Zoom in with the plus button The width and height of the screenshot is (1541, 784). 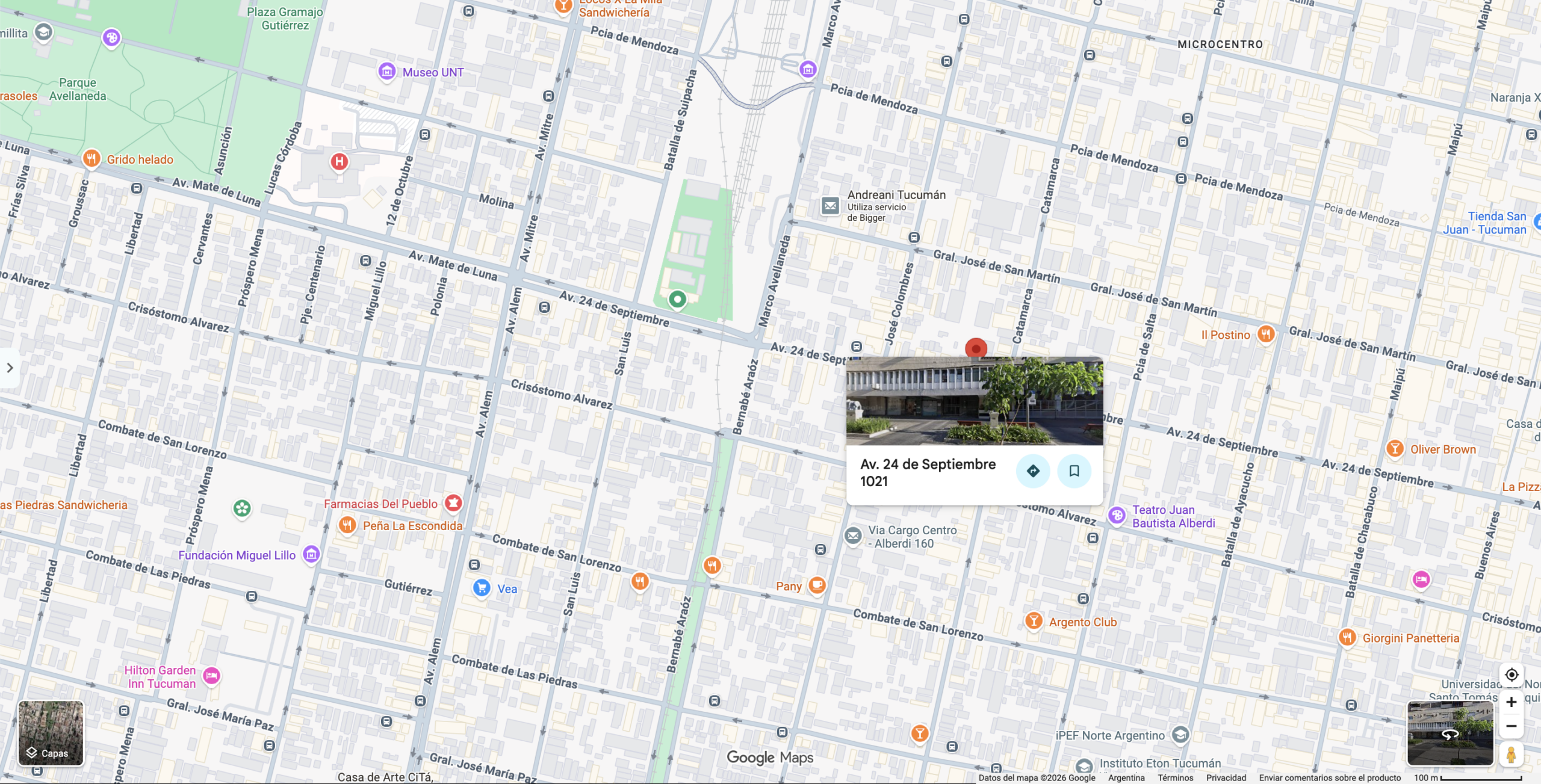[1511, 702]
